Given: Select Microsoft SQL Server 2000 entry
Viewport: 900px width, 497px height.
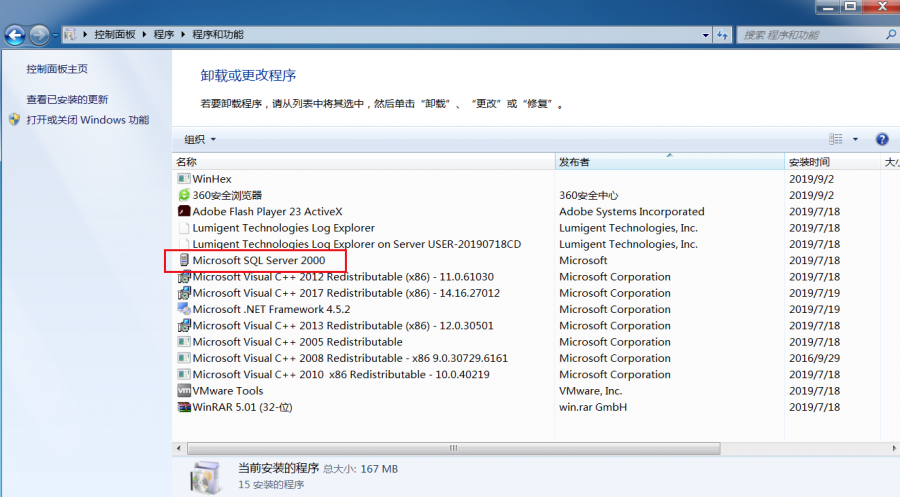Looking at the screenshot, I should (x=258, y=260).
